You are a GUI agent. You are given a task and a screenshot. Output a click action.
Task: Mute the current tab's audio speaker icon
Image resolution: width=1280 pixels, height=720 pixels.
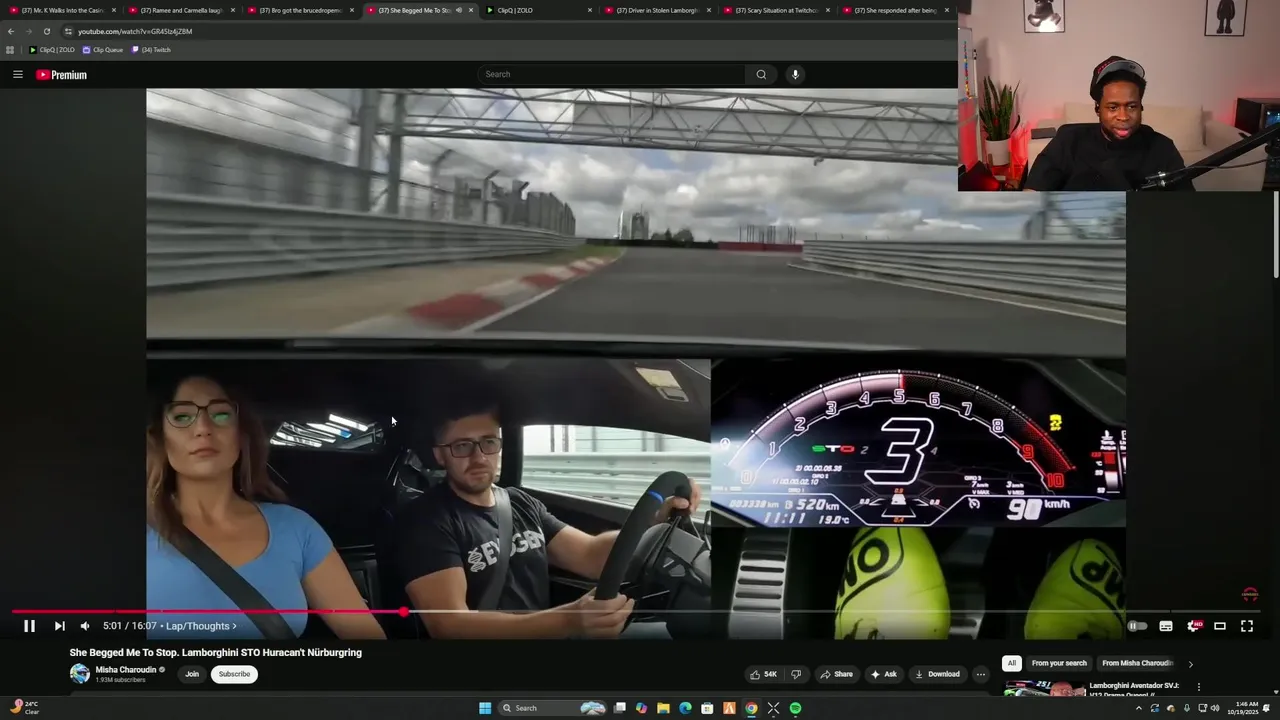click(459, 10)
